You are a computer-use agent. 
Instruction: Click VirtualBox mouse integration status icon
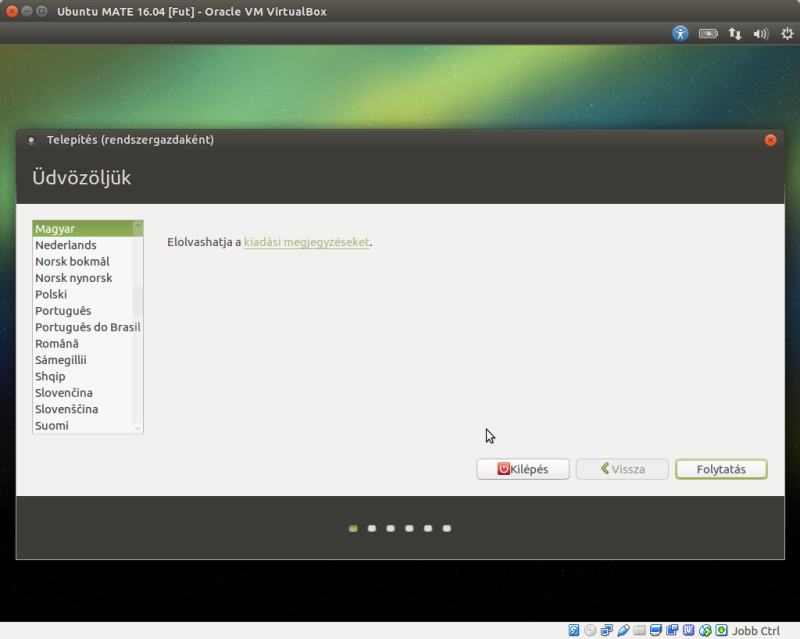coord(705,630)
